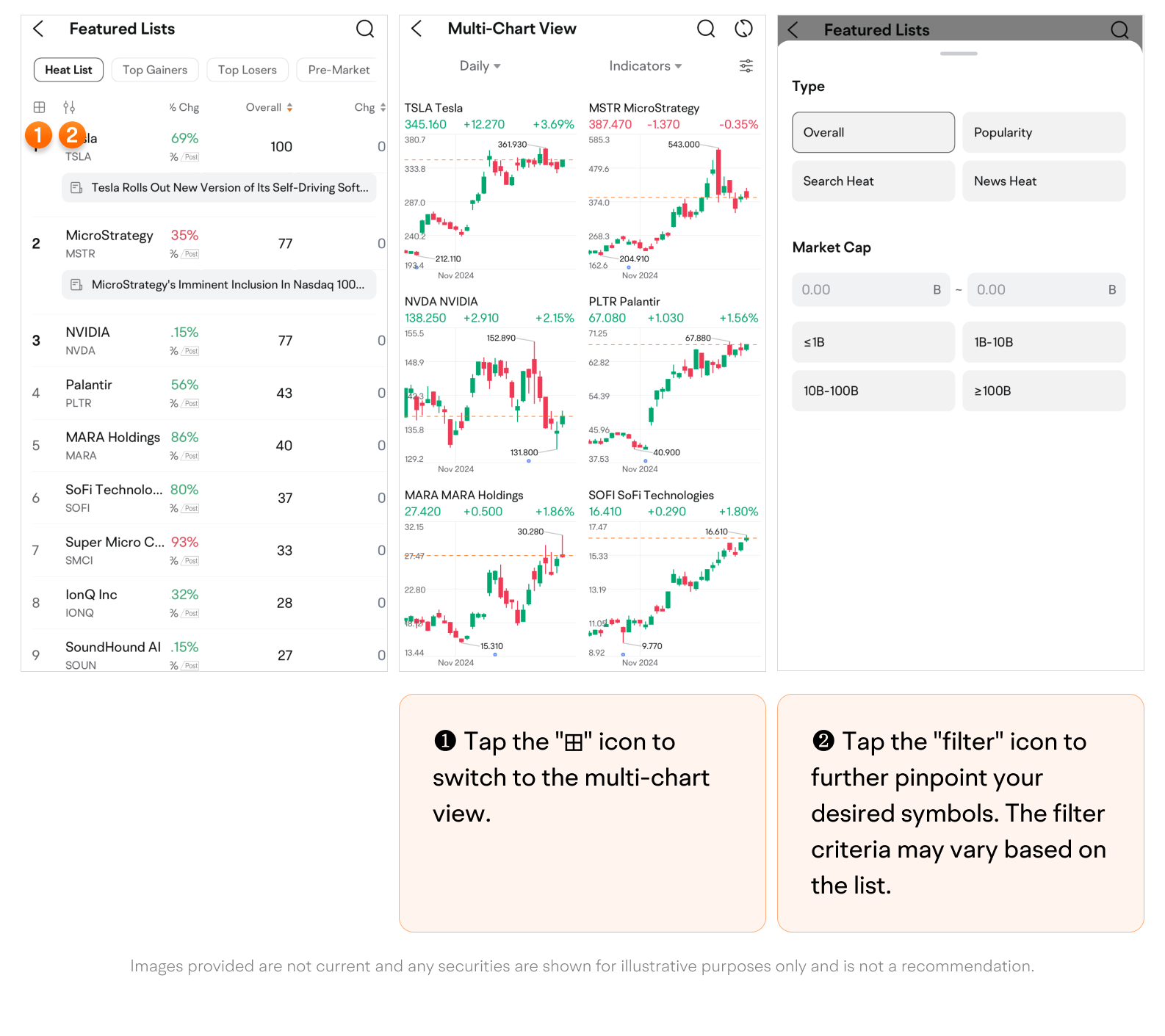Open the filter sliders icon
The width and height of the screenshot is (1165, 1036).
click(x=69, y=107)
